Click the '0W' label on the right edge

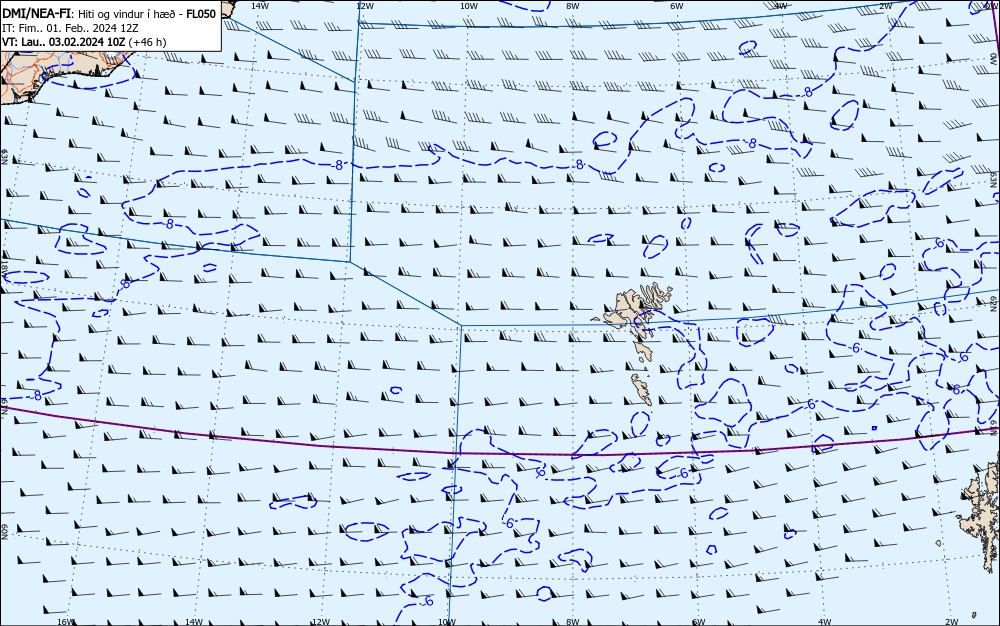point(995,57)
